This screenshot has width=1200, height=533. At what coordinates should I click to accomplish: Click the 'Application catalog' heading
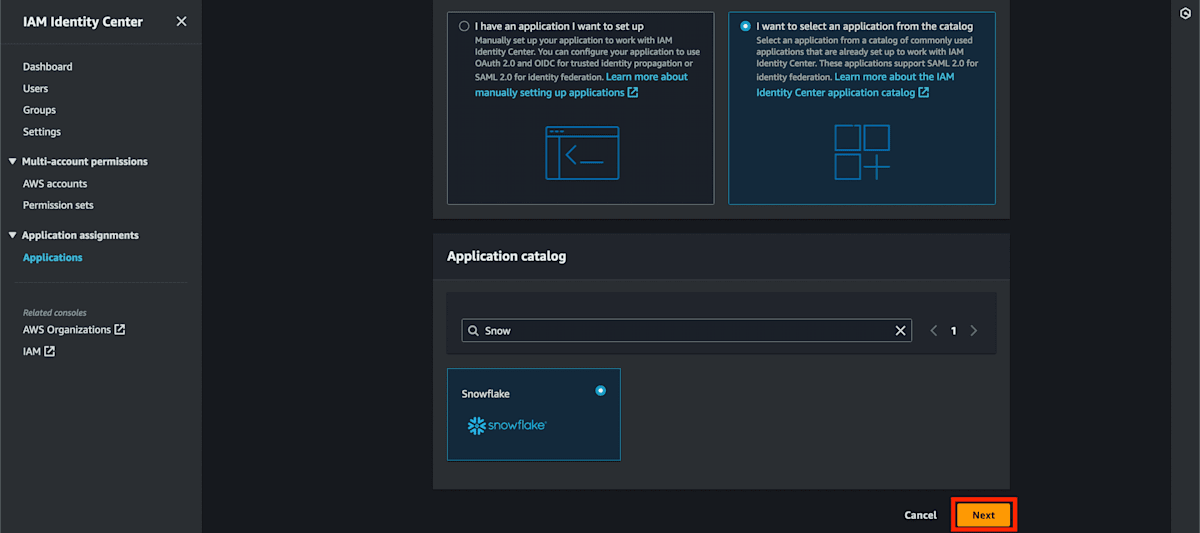click(x=506, y=256)
